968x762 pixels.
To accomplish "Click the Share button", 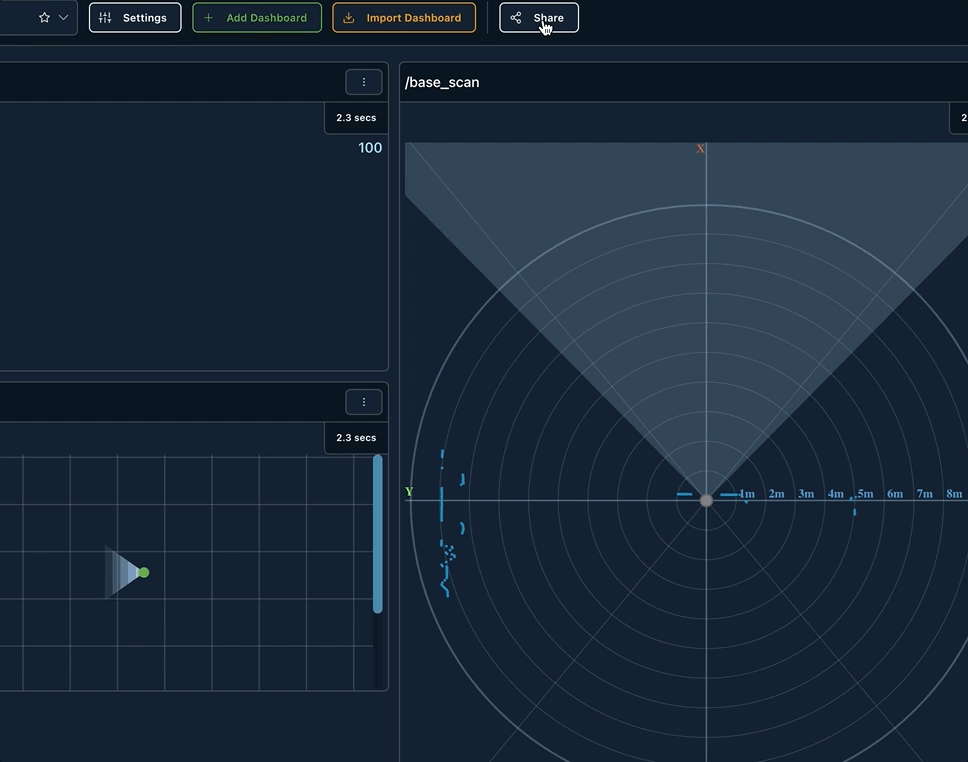I will click(x=539, y=17).
